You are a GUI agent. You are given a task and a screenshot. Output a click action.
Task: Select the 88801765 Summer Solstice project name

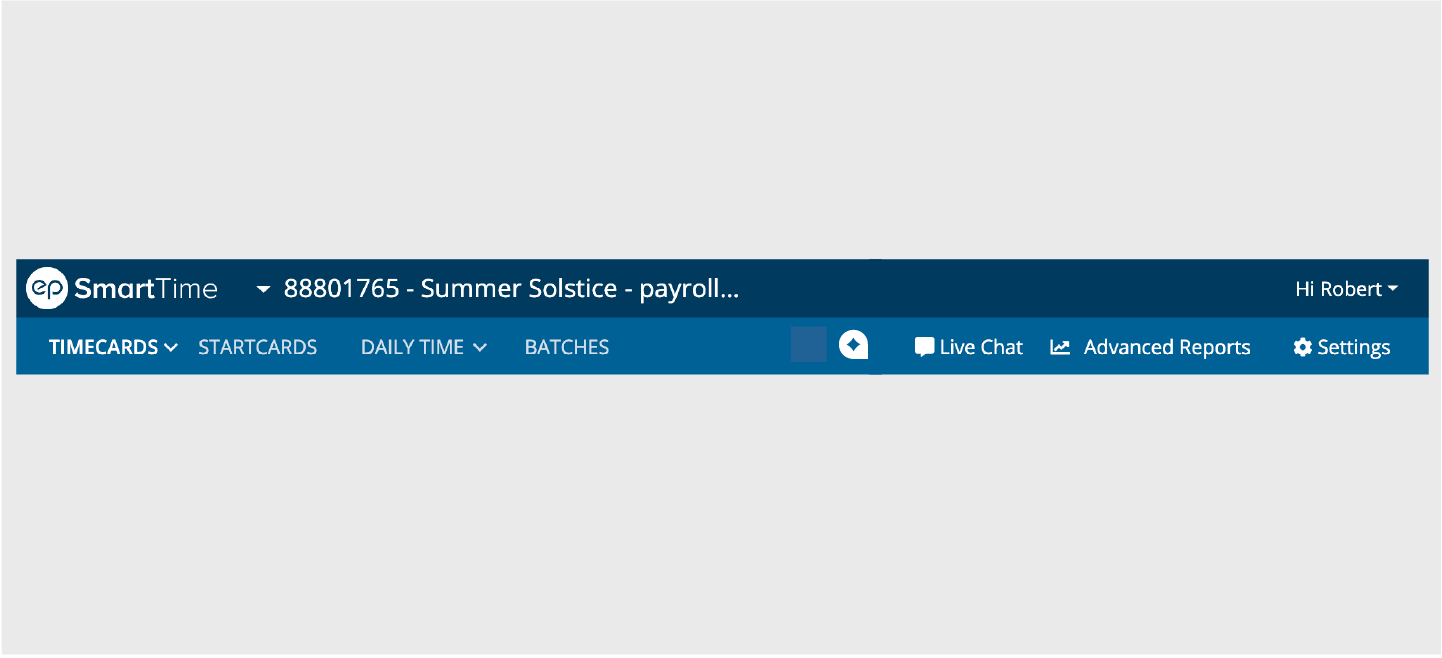[x=511, y=289]
